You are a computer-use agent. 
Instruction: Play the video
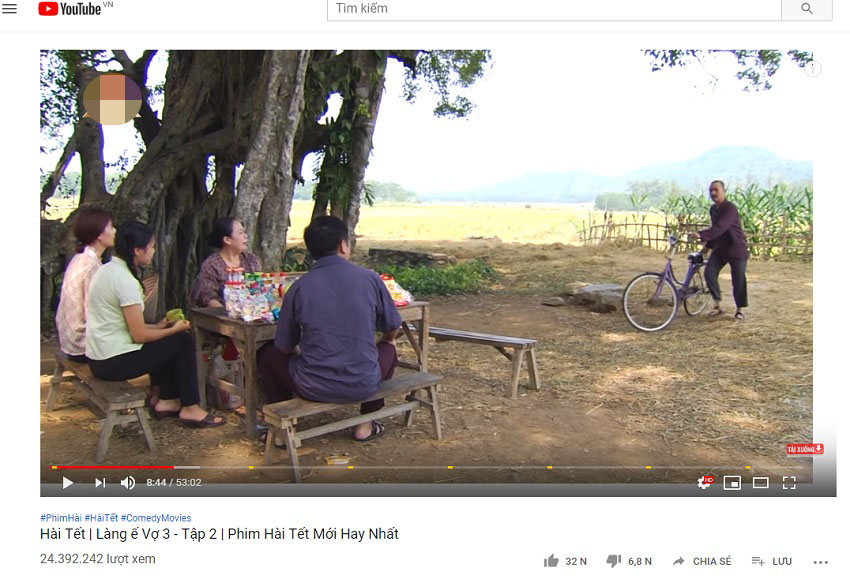(x=68, y=482)
